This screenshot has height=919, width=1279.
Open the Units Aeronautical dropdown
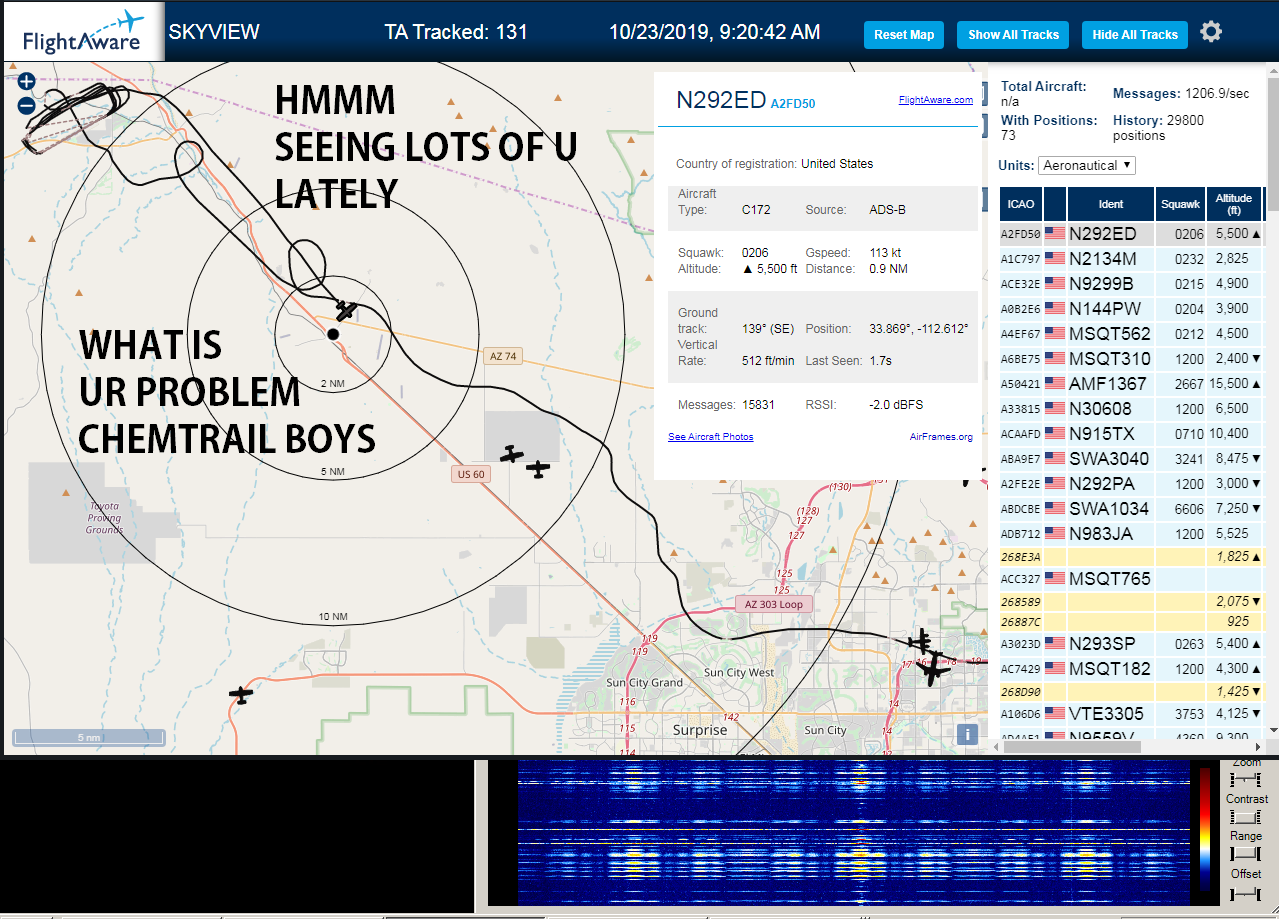point(1087,165)
